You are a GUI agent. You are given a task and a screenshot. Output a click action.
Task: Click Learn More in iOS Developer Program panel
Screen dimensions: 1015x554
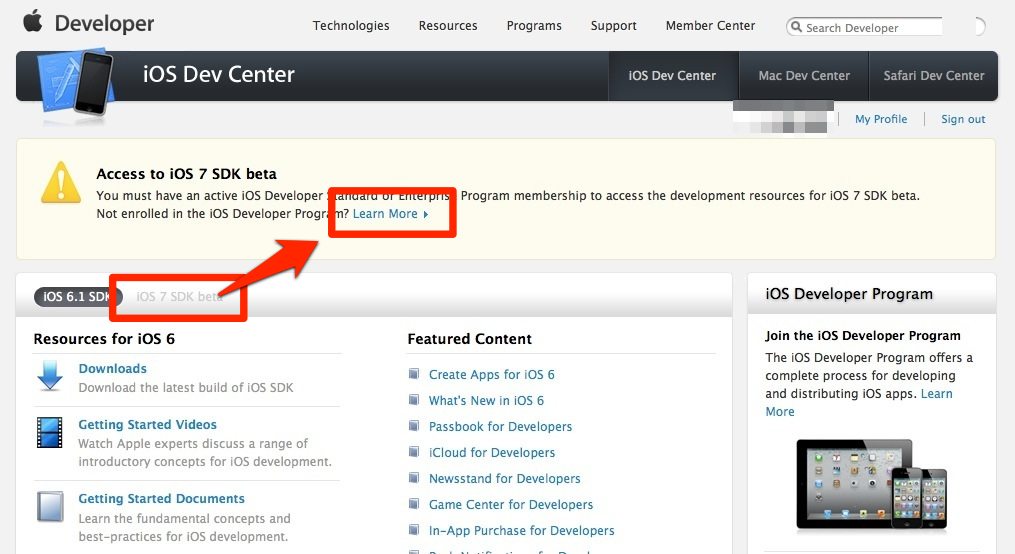(x=936, y=393)
